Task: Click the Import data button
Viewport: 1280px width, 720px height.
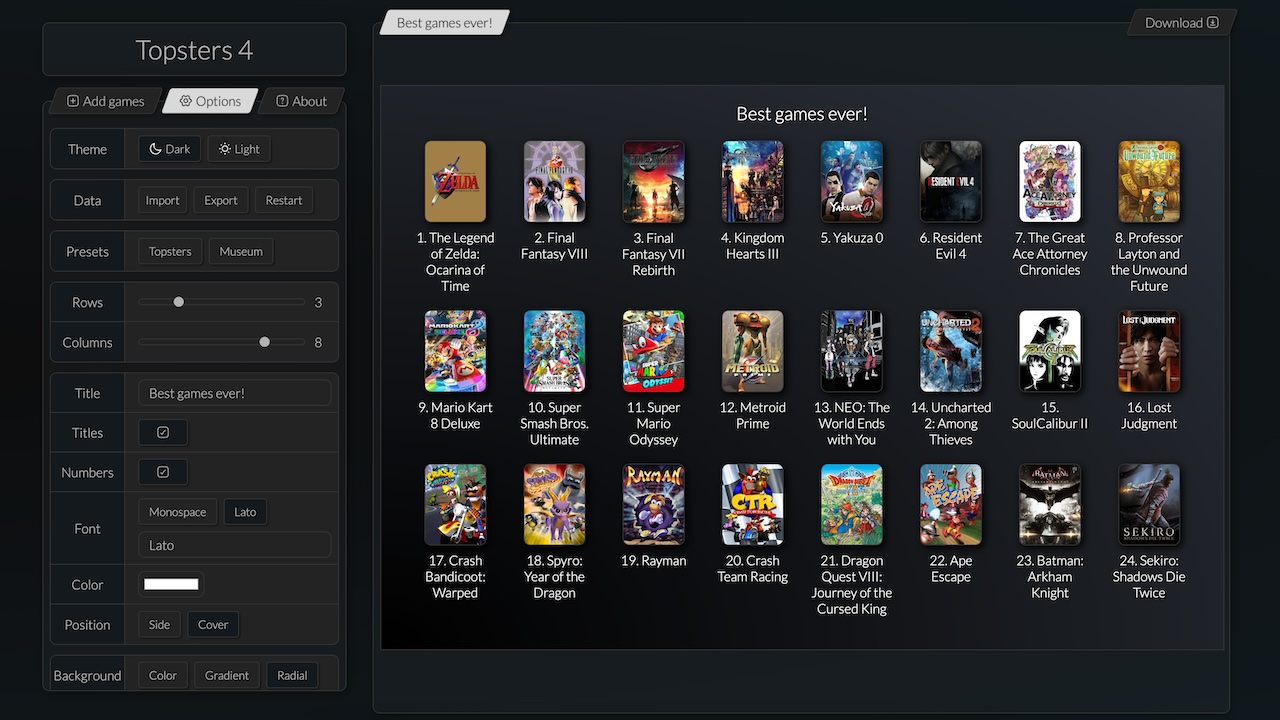Action: (162, 200)
